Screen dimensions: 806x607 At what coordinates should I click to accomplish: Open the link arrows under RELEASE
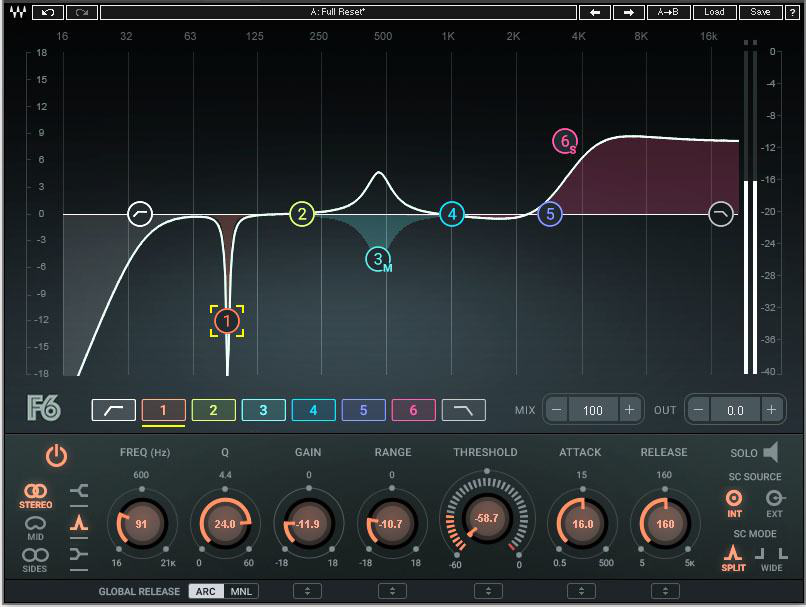coord(665,591)
